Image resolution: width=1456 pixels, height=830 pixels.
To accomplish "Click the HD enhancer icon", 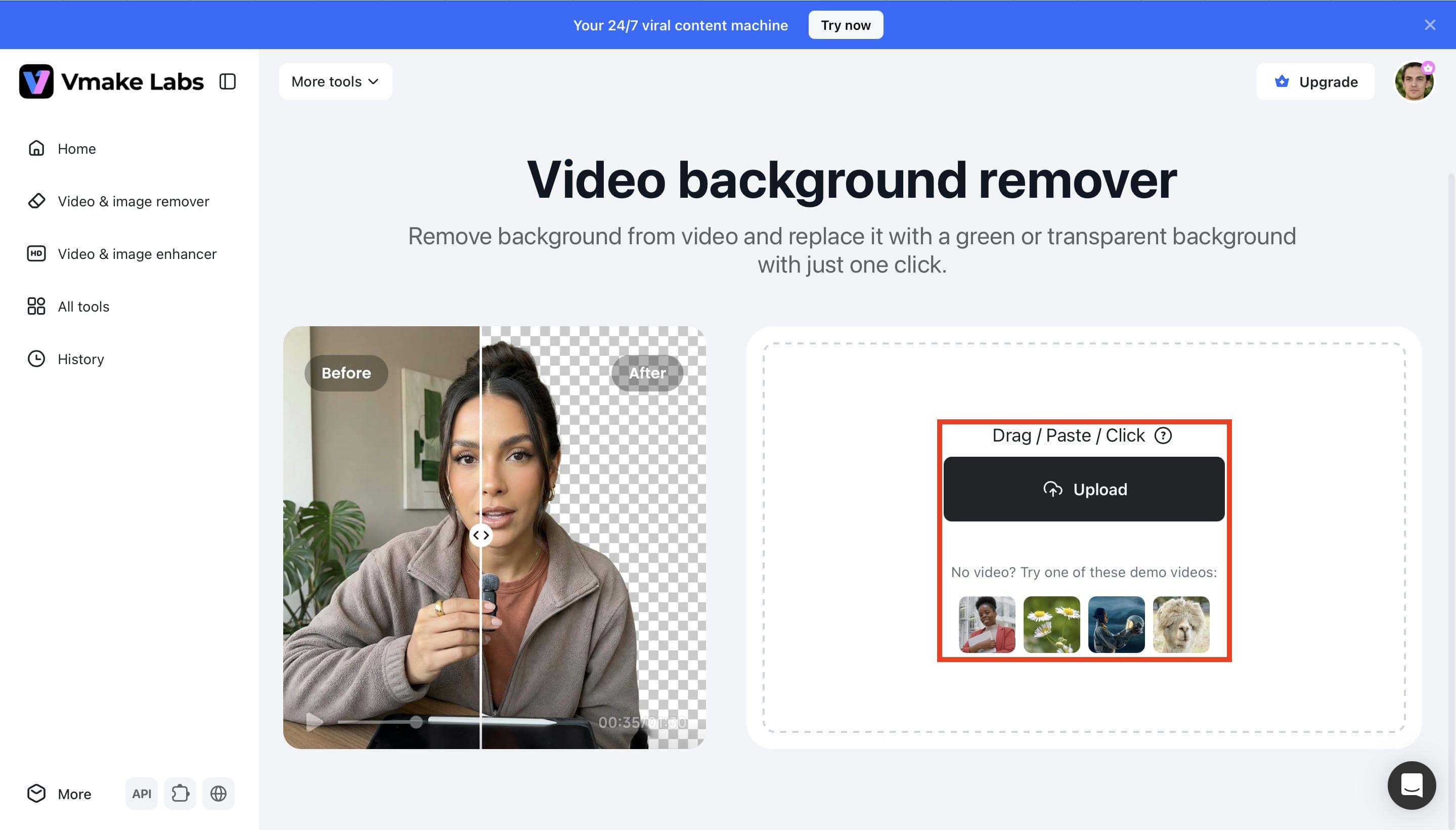I will coord(36,253).
